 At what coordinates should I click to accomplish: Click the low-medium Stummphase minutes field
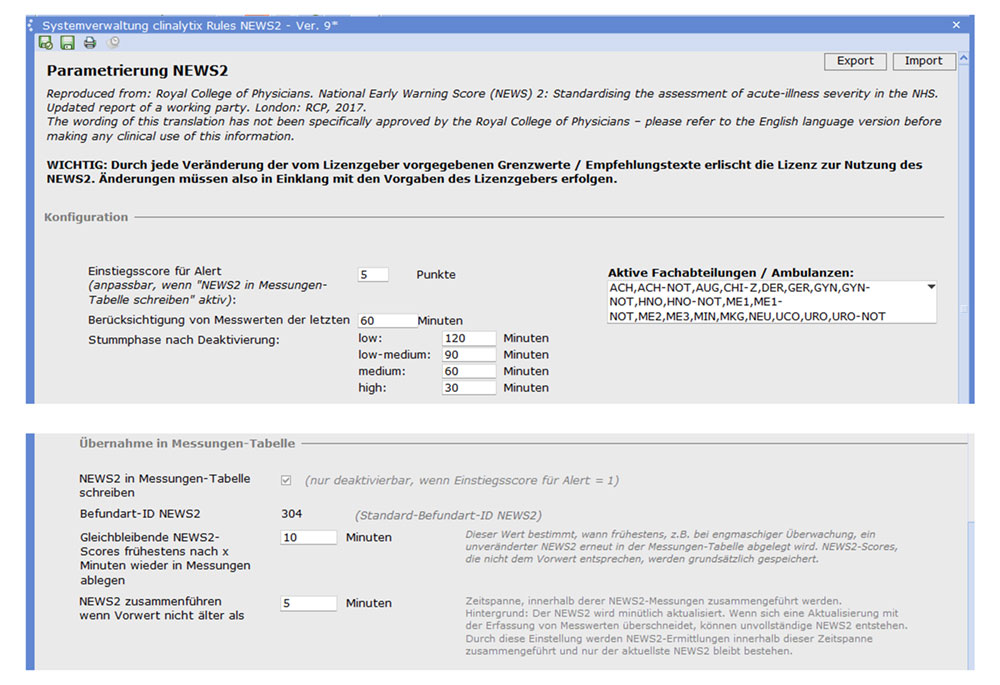coord(469,355)
